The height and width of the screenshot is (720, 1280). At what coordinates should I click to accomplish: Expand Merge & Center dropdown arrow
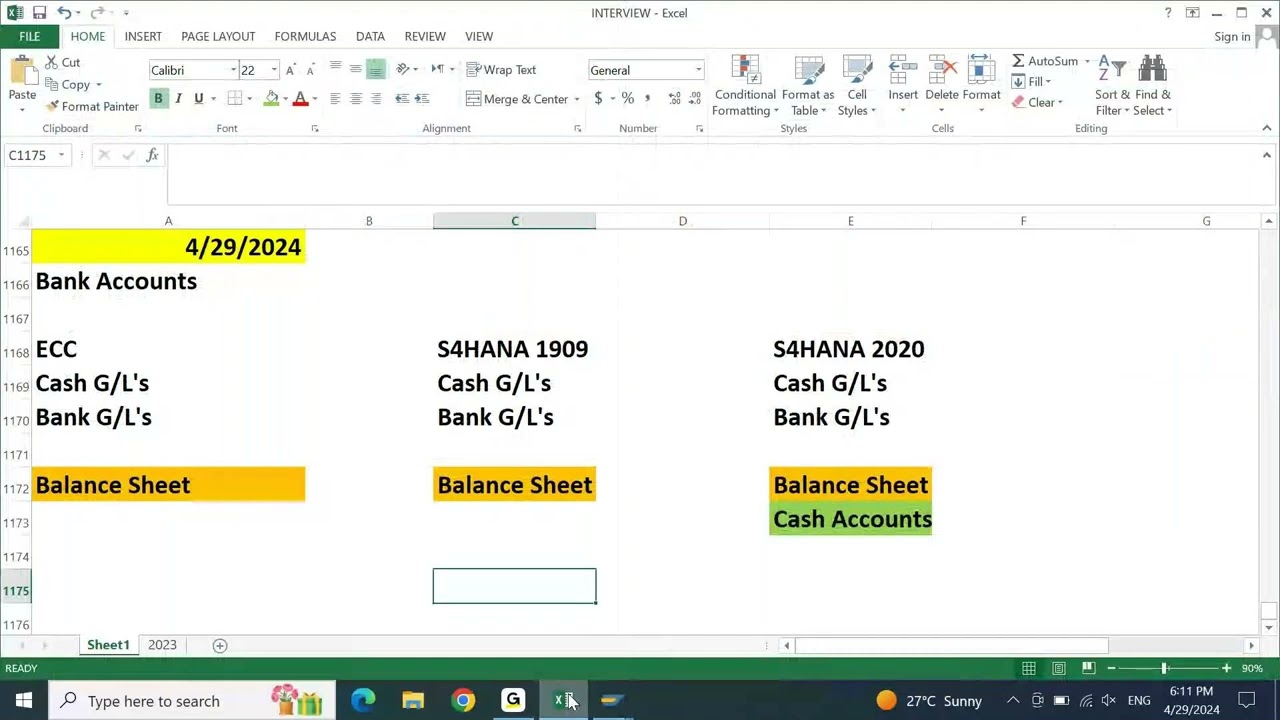(x=576, y=99)
